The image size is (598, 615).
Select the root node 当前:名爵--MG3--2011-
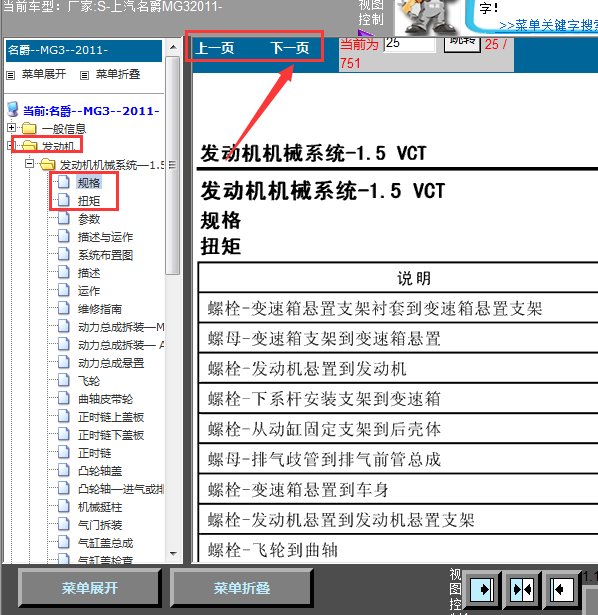(x=91, y=111)
